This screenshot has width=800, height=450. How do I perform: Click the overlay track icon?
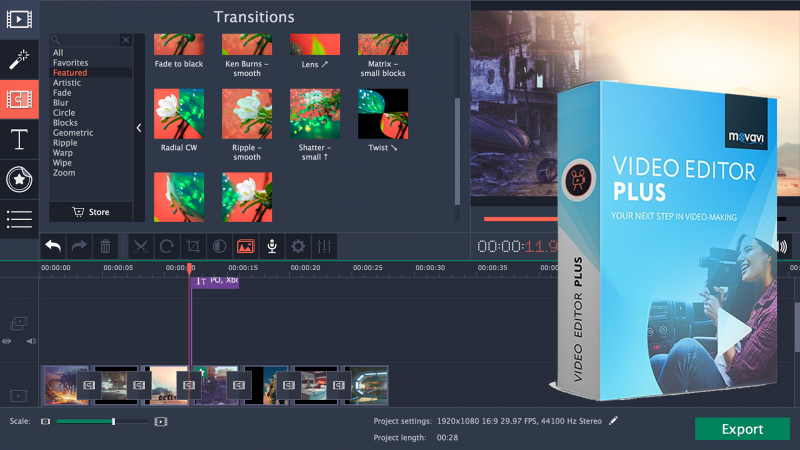pyautogui.click(x=18, y=323)
